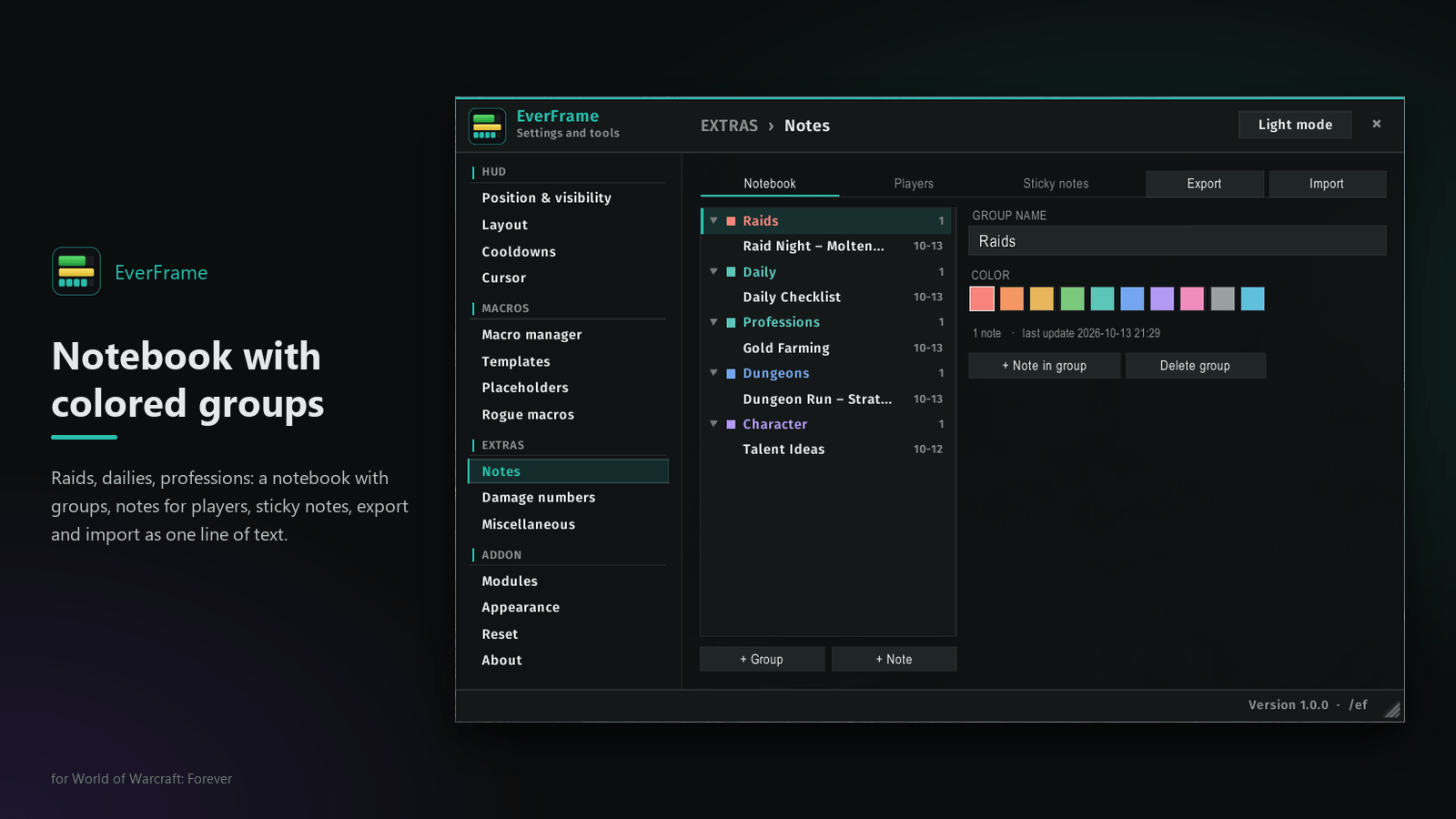The height and width of the screenshot is (819, 1456).
Task: Click the EverFrame logo icon in window header
Action: tap(487, 126)
